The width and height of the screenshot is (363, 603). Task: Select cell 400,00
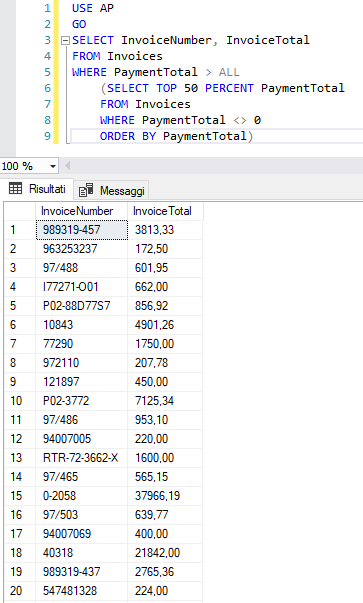coord(165,534)
